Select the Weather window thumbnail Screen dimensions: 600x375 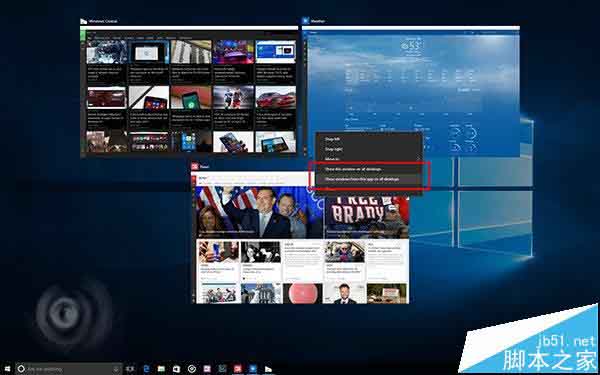click(x=411, y=91)
